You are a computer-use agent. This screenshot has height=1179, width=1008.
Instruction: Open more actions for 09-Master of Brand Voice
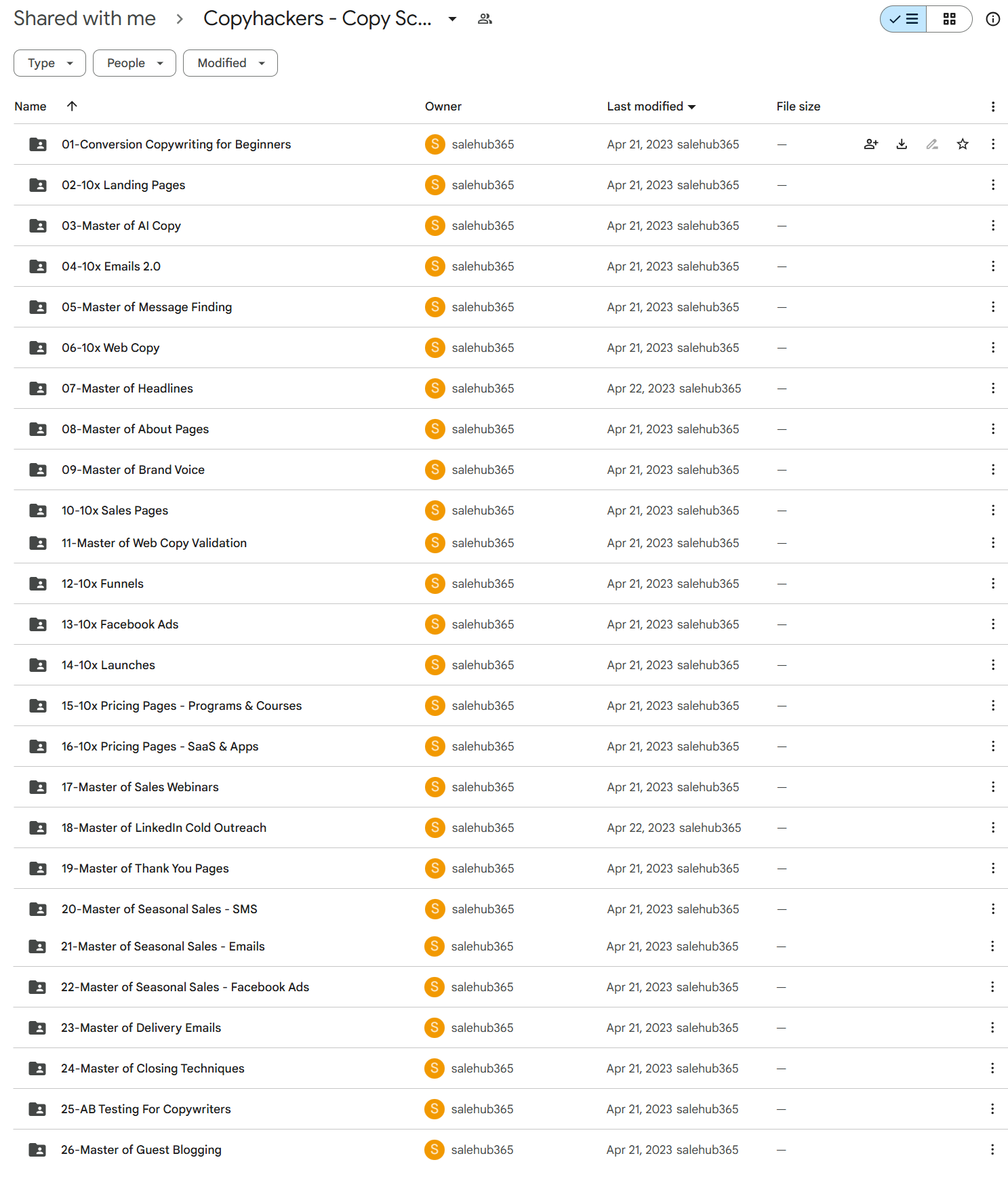993,469
